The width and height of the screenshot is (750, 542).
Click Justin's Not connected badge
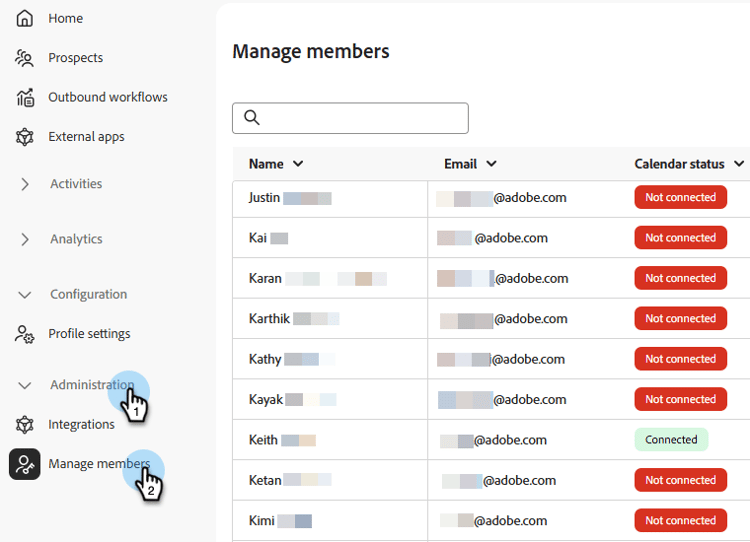click(x=681, y=197)
